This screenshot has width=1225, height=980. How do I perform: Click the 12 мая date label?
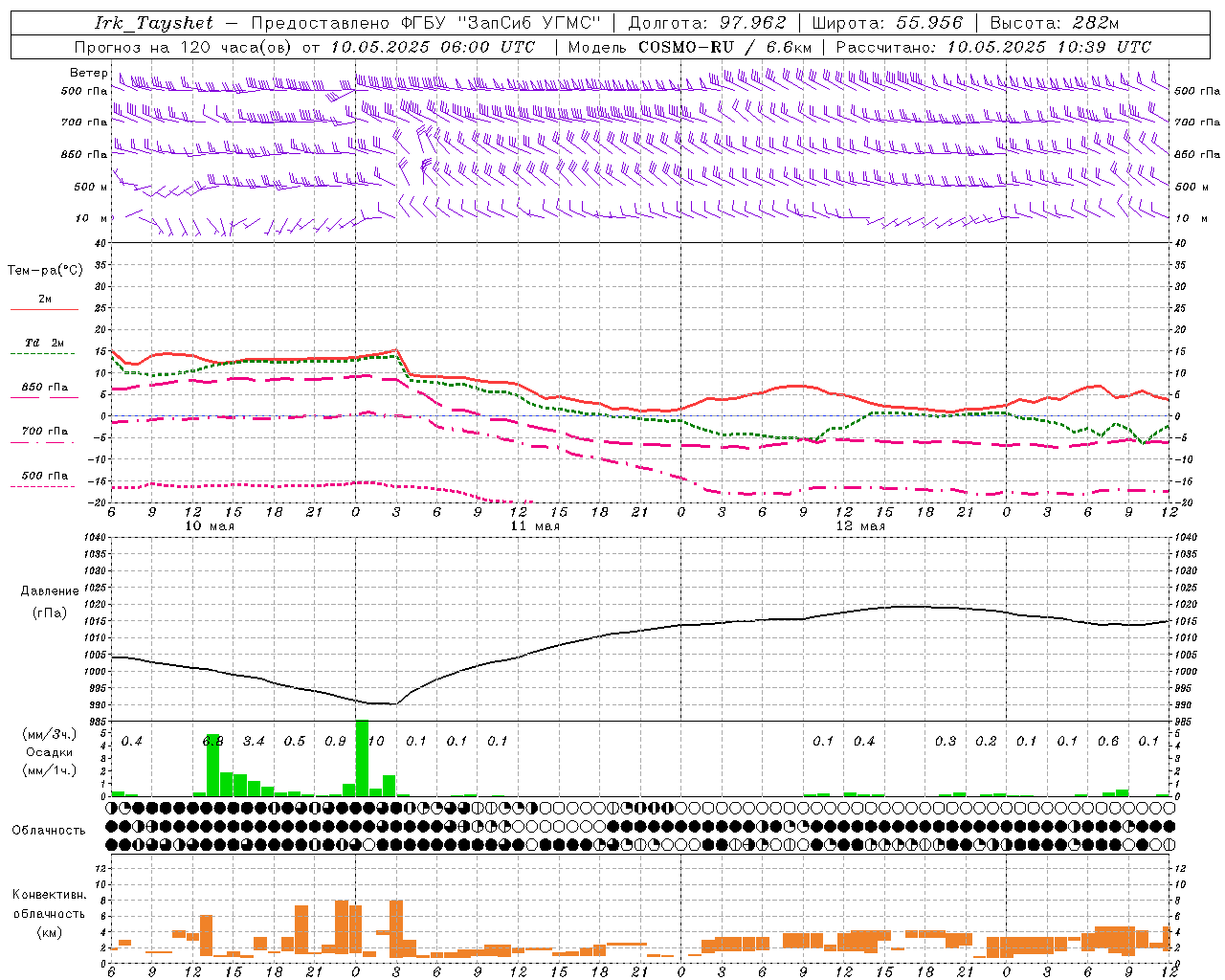(860, 526)
